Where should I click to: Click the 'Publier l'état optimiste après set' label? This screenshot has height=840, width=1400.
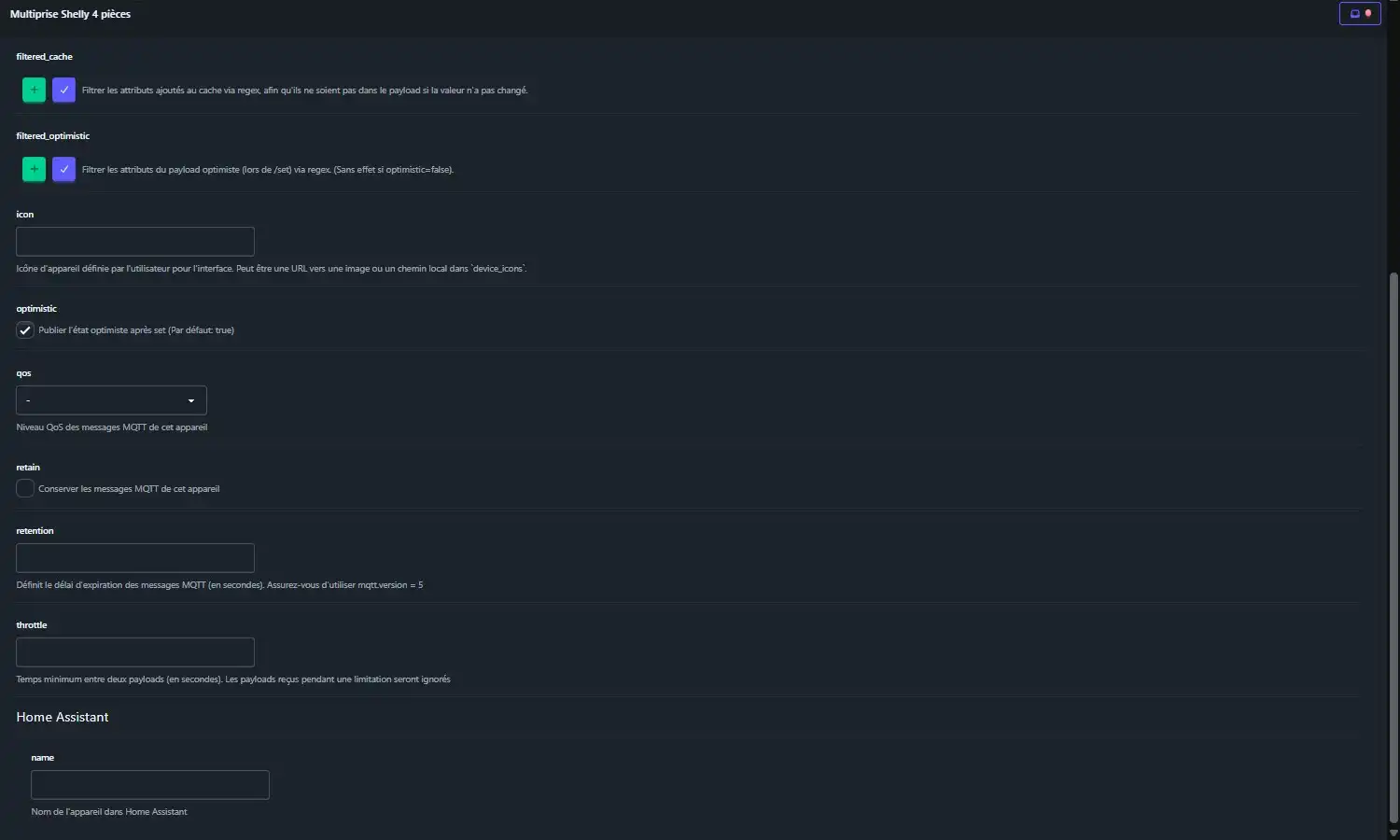point(136,330)
